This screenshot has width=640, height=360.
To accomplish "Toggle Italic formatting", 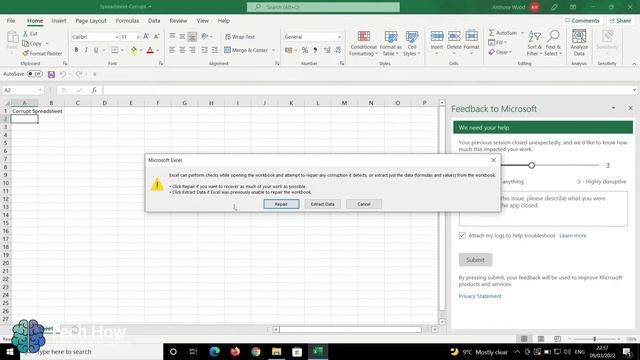I will click(86, 50).
